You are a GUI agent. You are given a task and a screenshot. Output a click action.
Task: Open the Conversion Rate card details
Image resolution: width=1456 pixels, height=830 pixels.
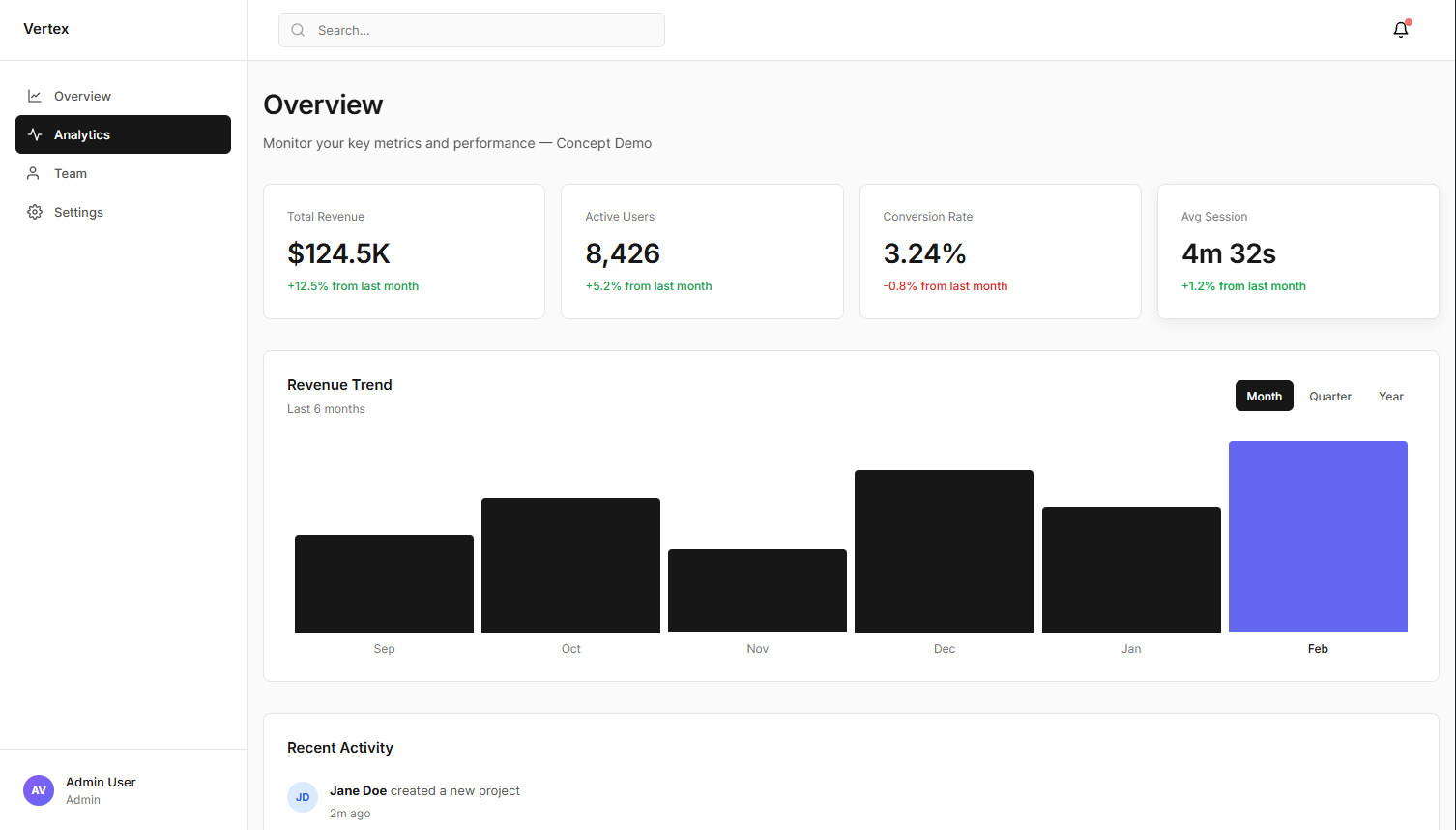tap(1000, 252)
